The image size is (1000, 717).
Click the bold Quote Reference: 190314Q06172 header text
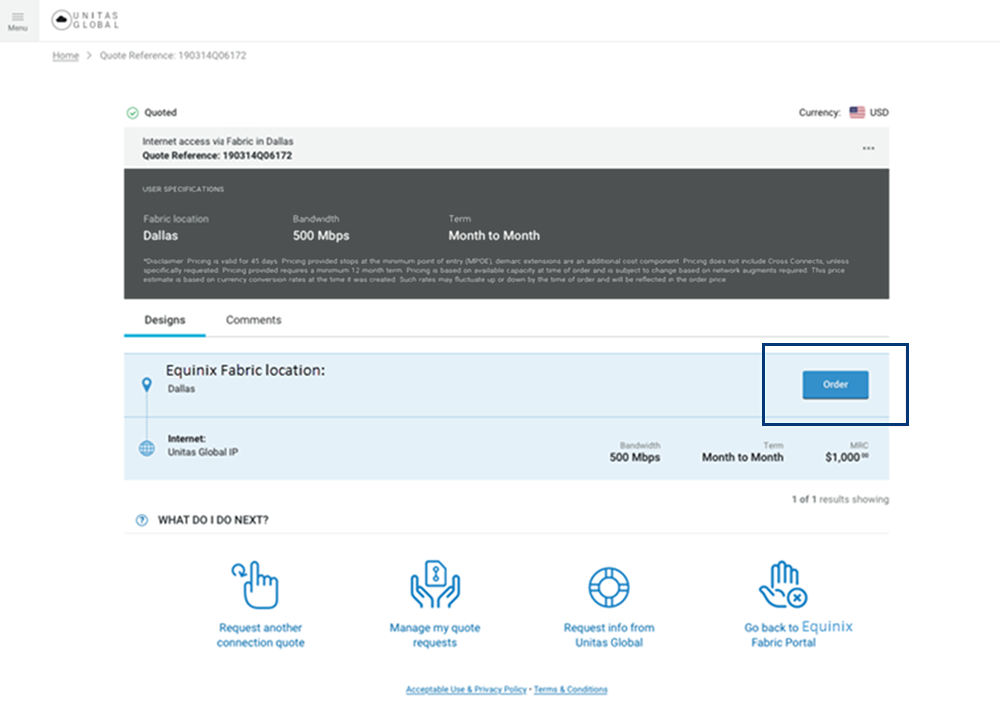(x=217, y=156)
